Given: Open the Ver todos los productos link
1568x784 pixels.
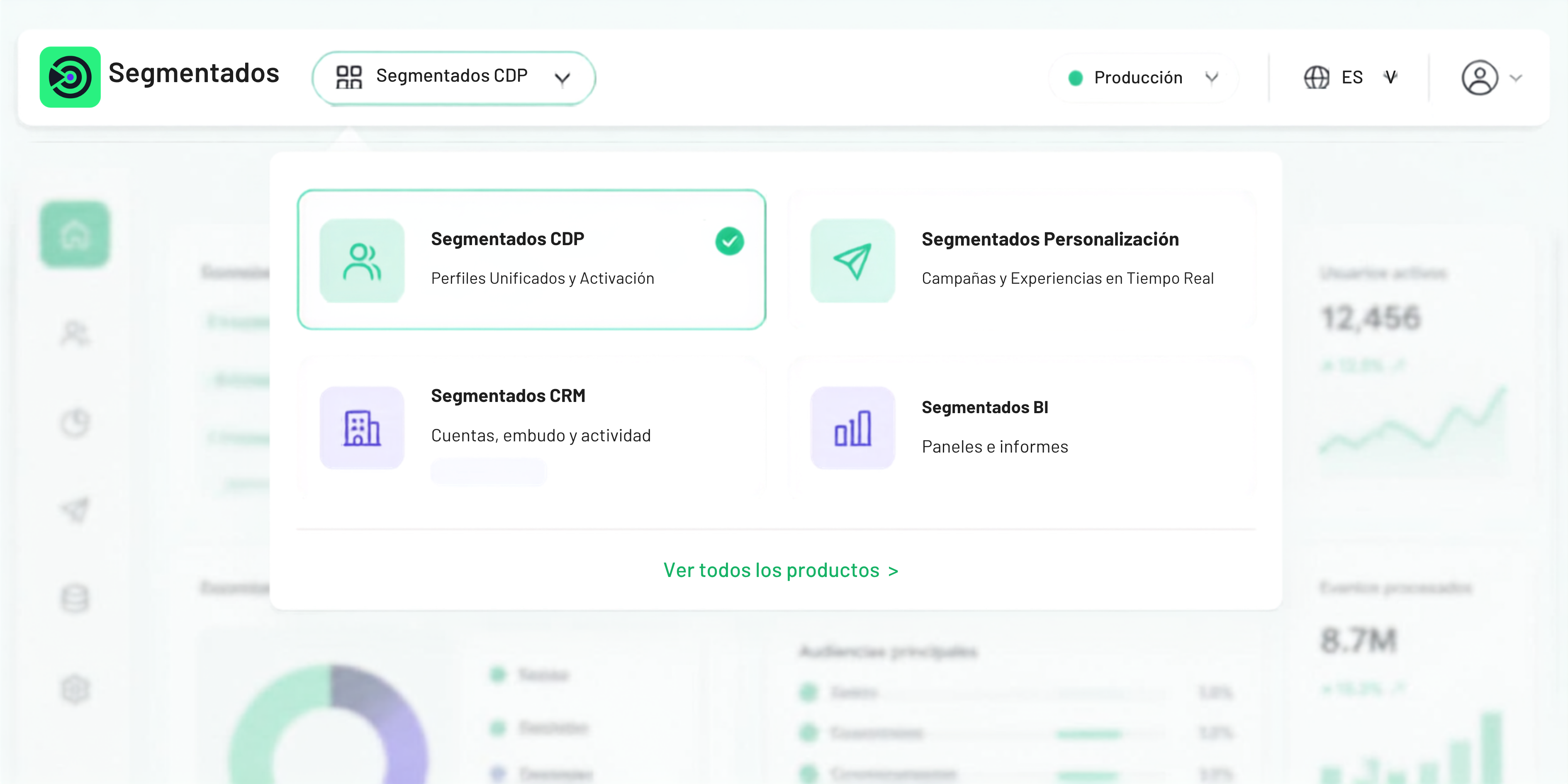Looking at the screenshot, I should point(781,570).
